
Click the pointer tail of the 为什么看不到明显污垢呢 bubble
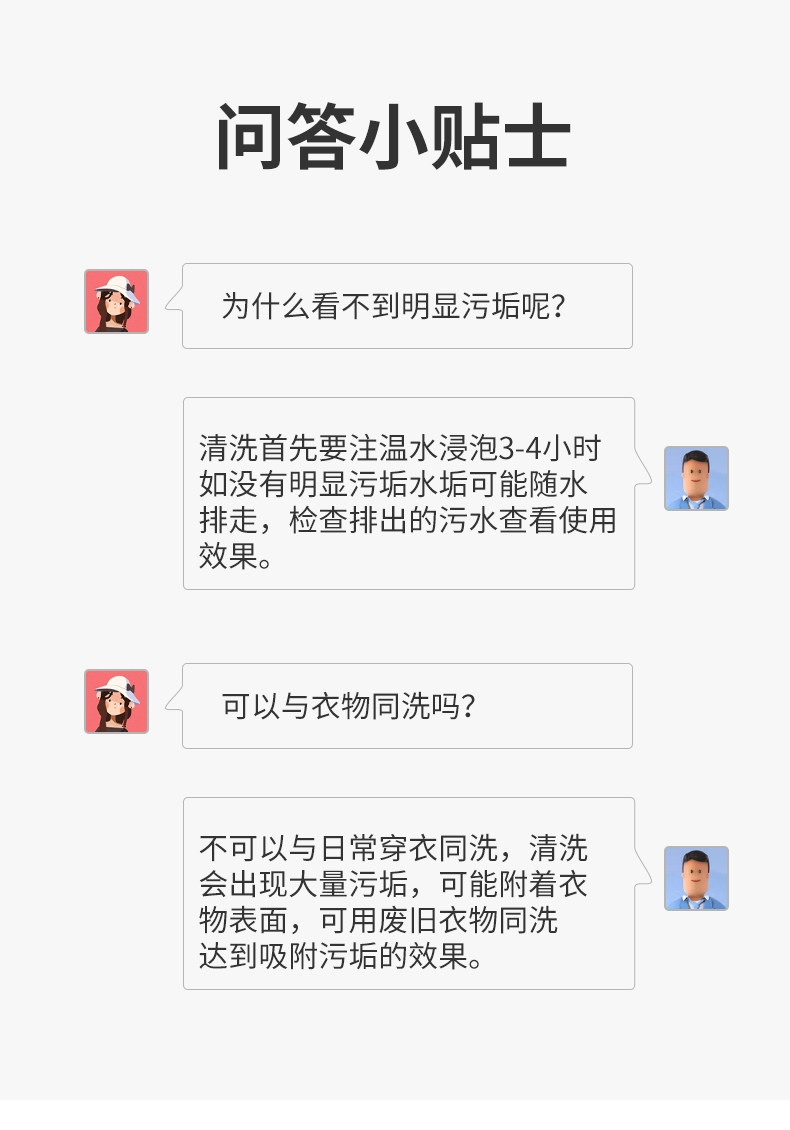coord(174,298)
